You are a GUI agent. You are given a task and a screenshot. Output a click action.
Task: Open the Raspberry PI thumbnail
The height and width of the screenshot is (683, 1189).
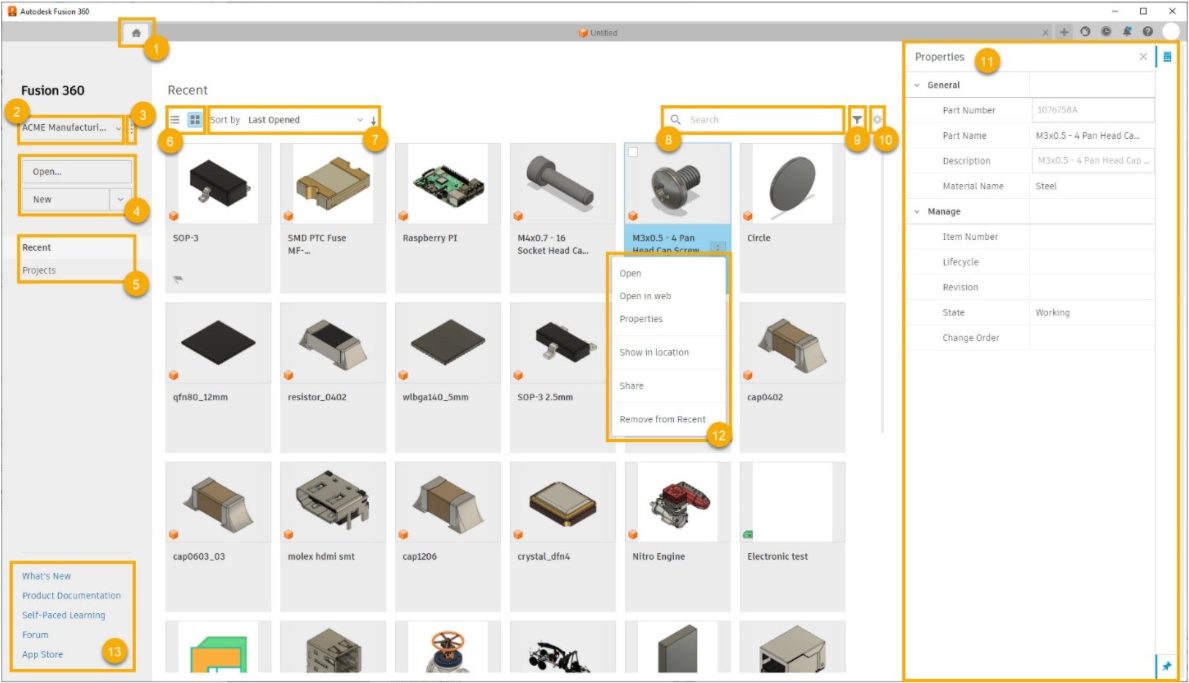[x=447, y=183]
